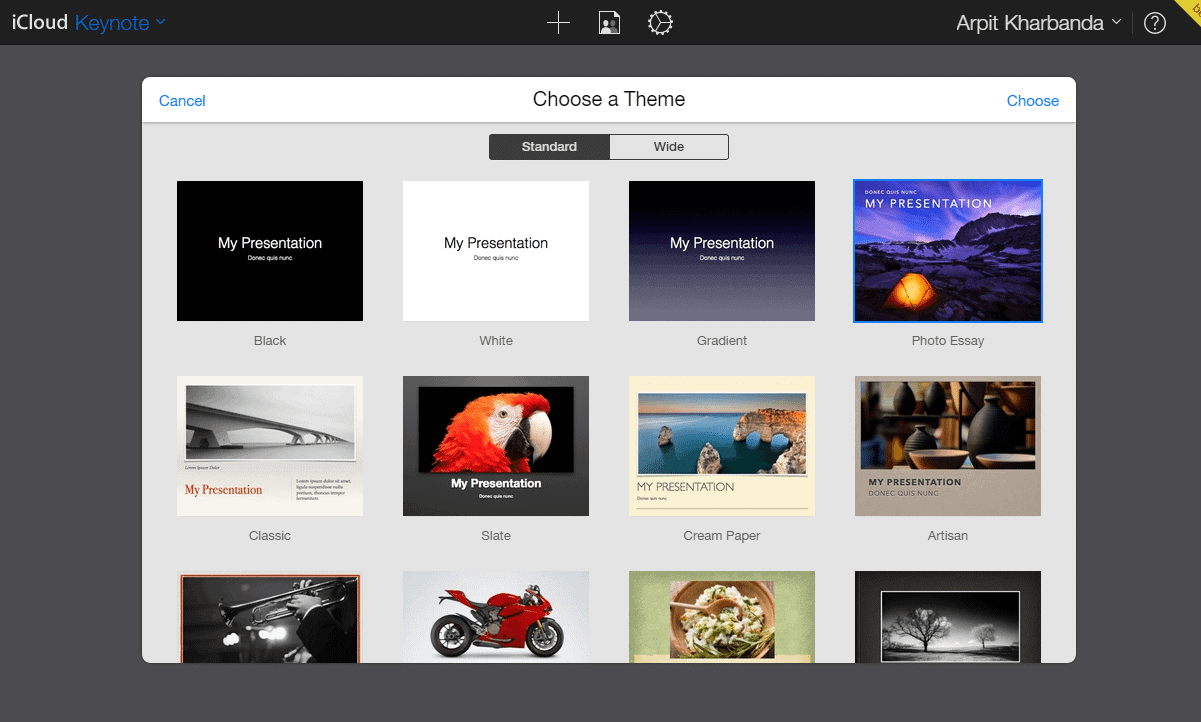Viewport: 1201px width, 722px height.
Task: Select the Black theme
Action: click(x=269, y=250)
